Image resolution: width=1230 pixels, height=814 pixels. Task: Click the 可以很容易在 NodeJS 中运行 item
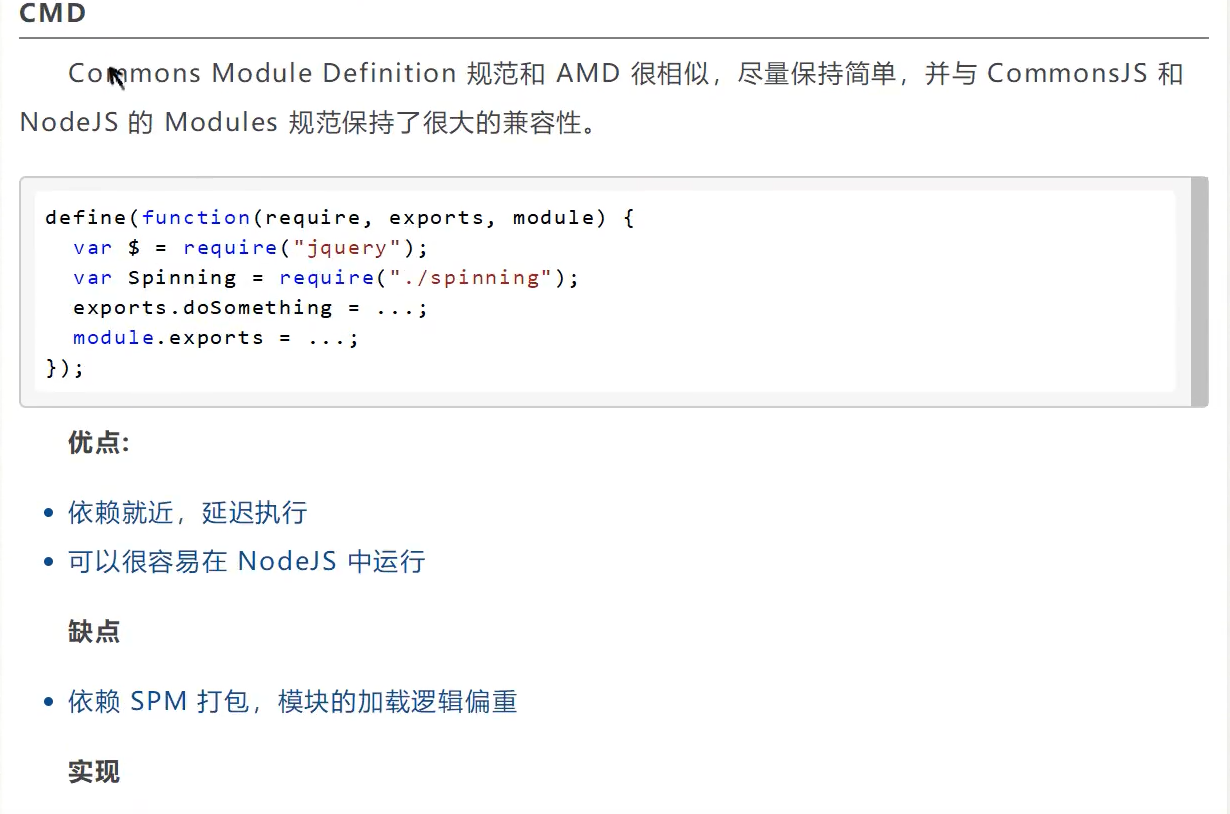[x=246, y=561]
